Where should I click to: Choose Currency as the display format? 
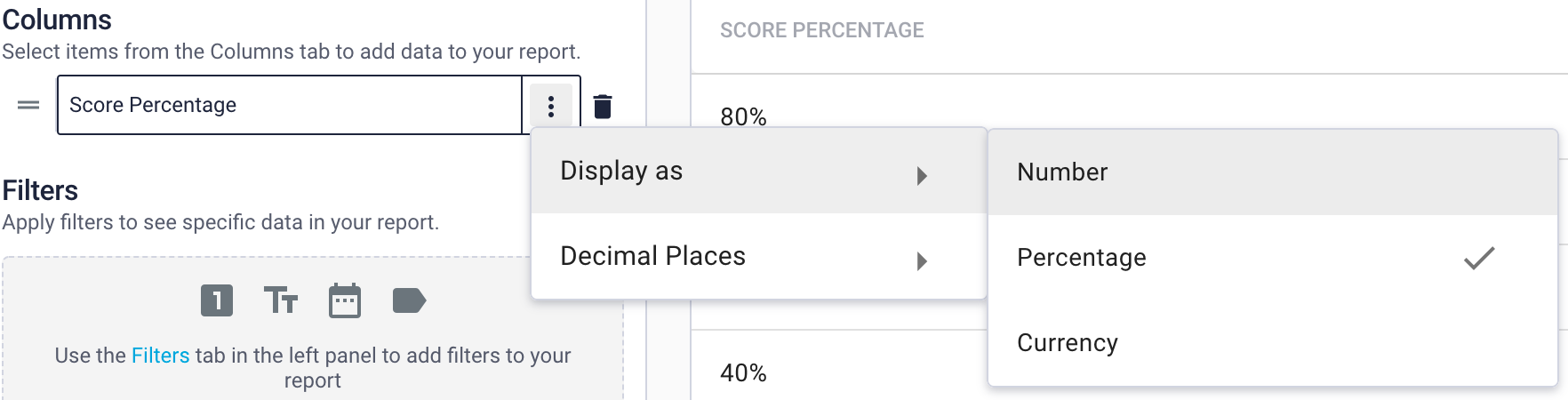pyautogui.click(x=1273, y=343)
